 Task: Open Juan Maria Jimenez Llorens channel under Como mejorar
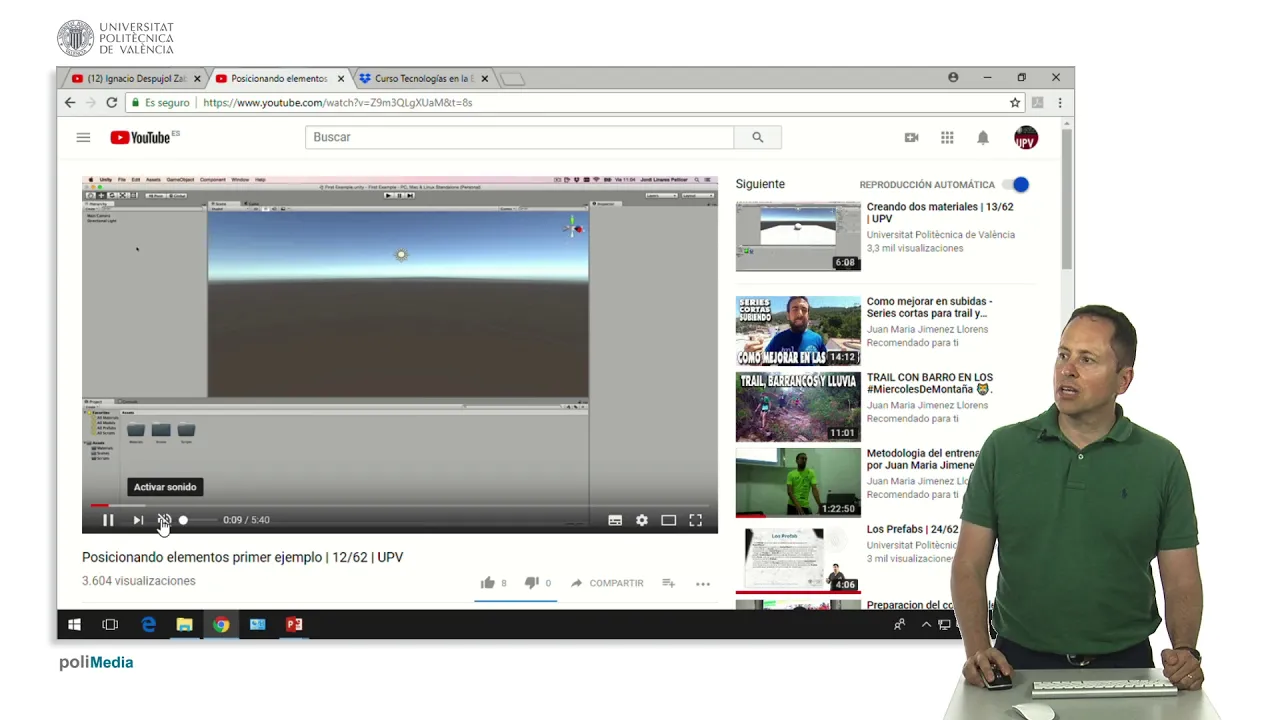[927, 329]
